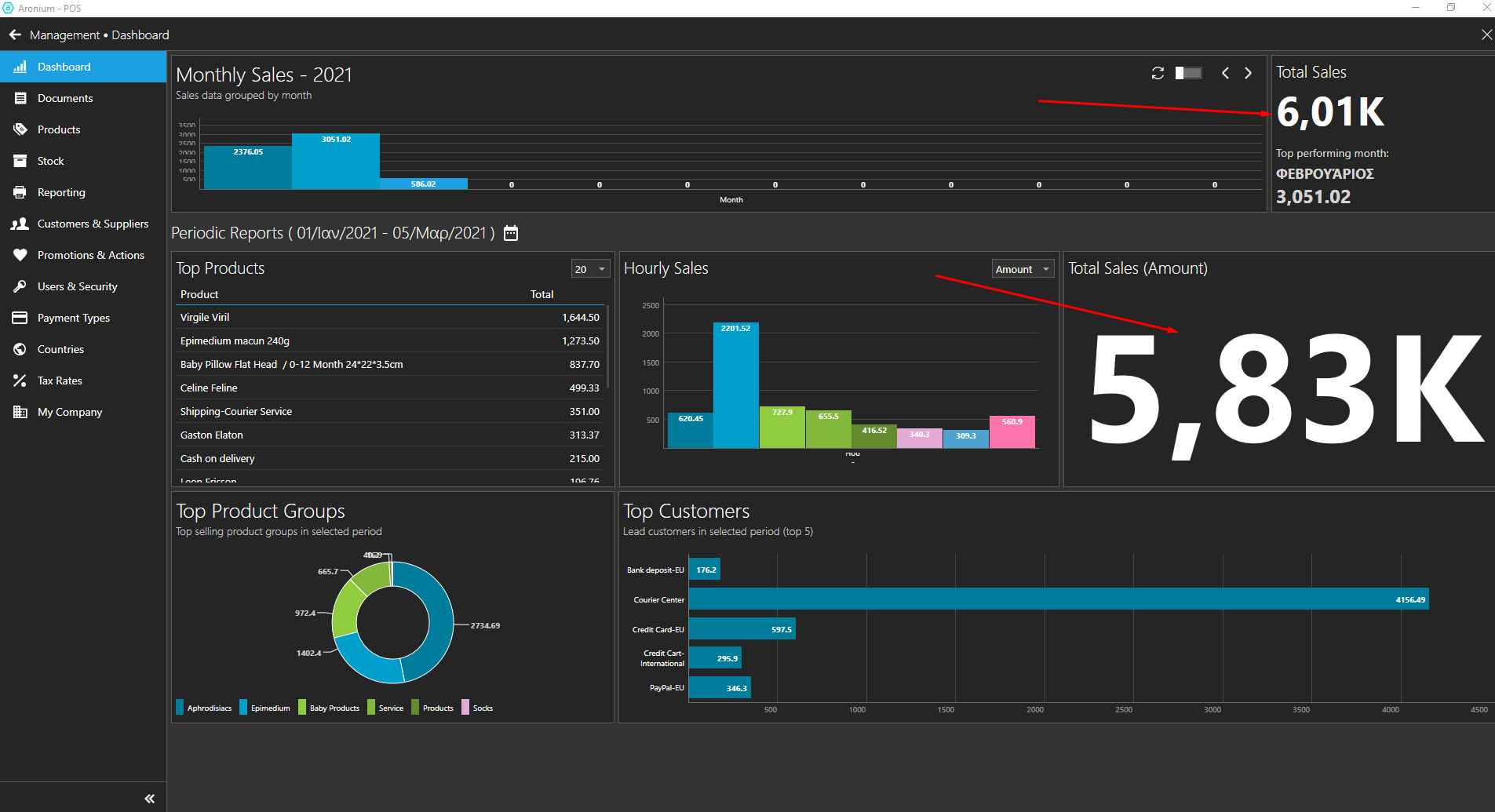Go to previous year using left chevron
The width and height of the screenshot is (1495, 812).
pos(1225,73)
